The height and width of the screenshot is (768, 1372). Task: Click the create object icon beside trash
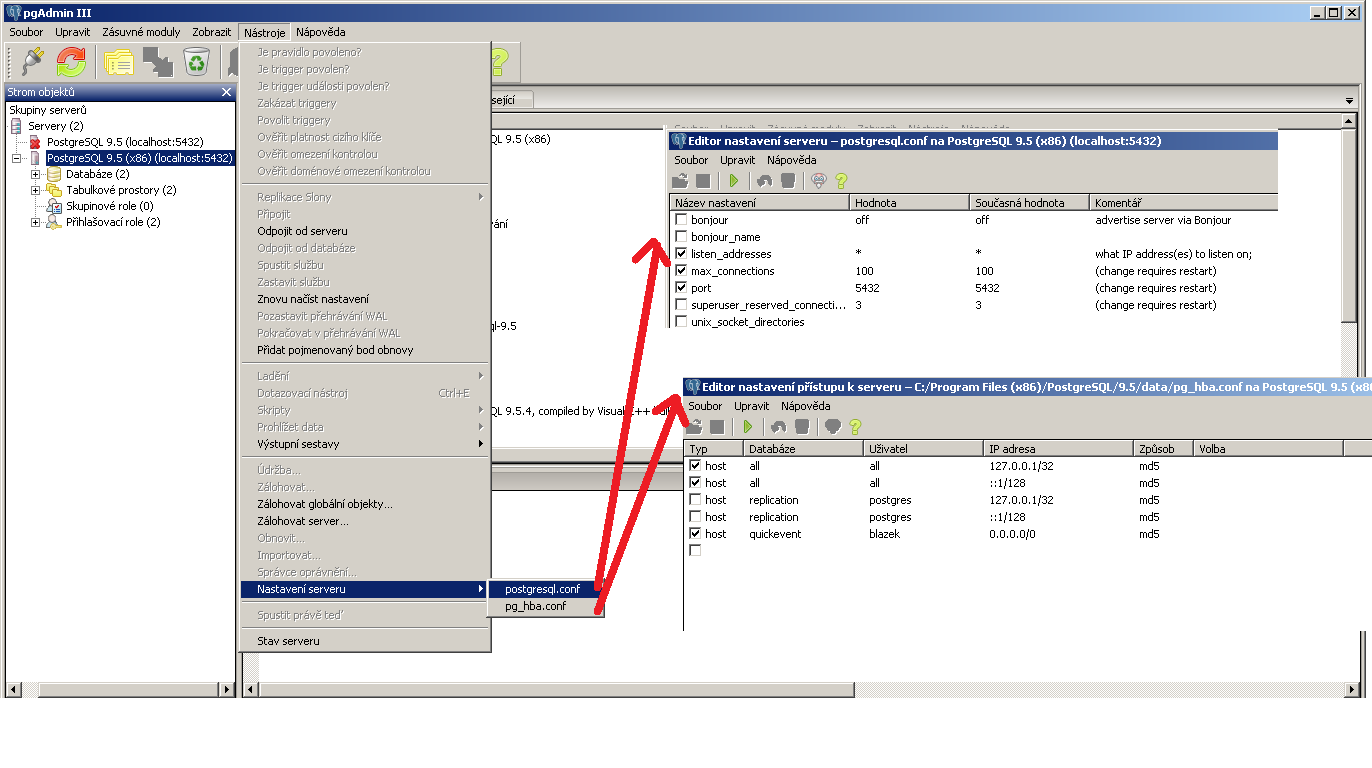pos(158,62)
